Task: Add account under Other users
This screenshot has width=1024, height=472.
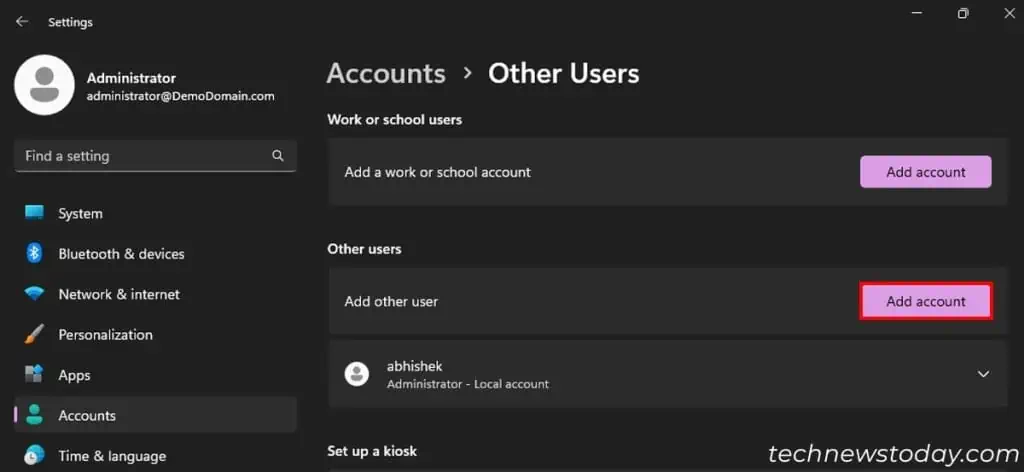Action: tap(925, 301)
